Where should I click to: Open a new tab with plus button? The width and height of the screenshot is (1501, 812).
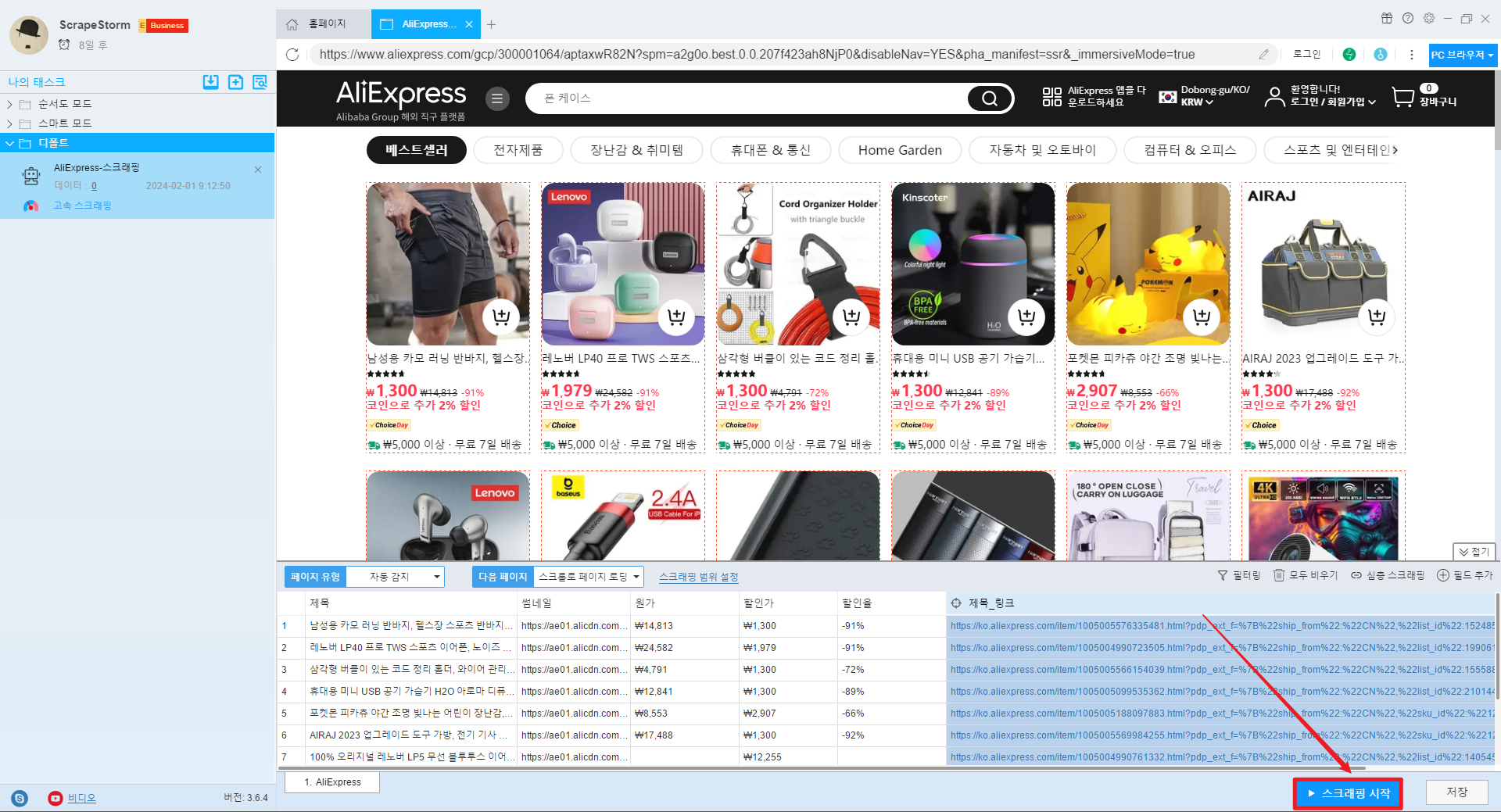pyautogui.click(x=491, y=24)
